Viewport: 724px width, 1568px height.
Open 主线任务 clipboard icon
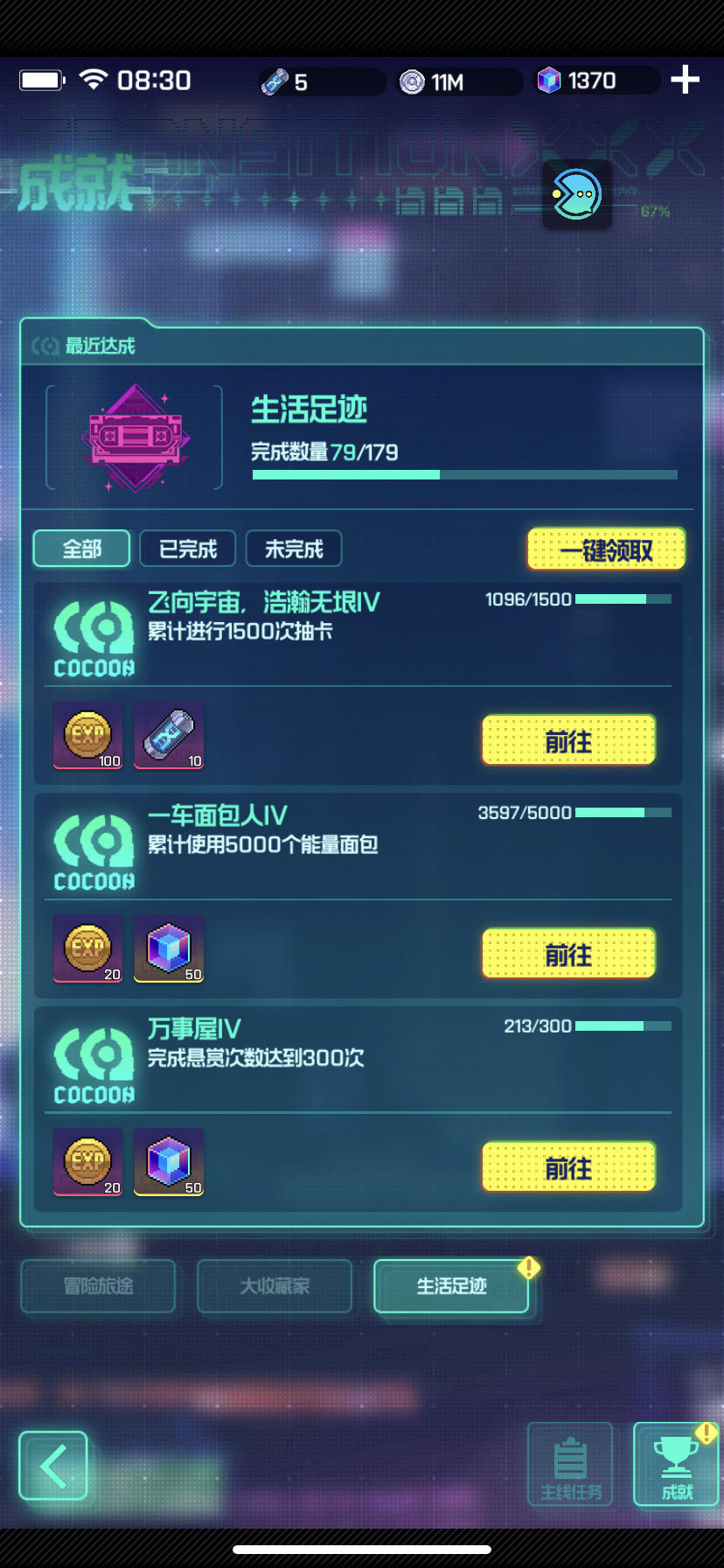pos(570,1465)
